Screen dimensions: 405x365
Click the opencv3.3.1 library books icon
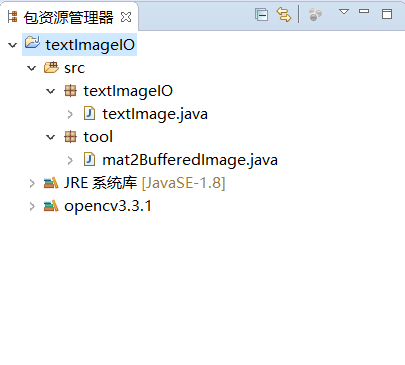point(51,206)
